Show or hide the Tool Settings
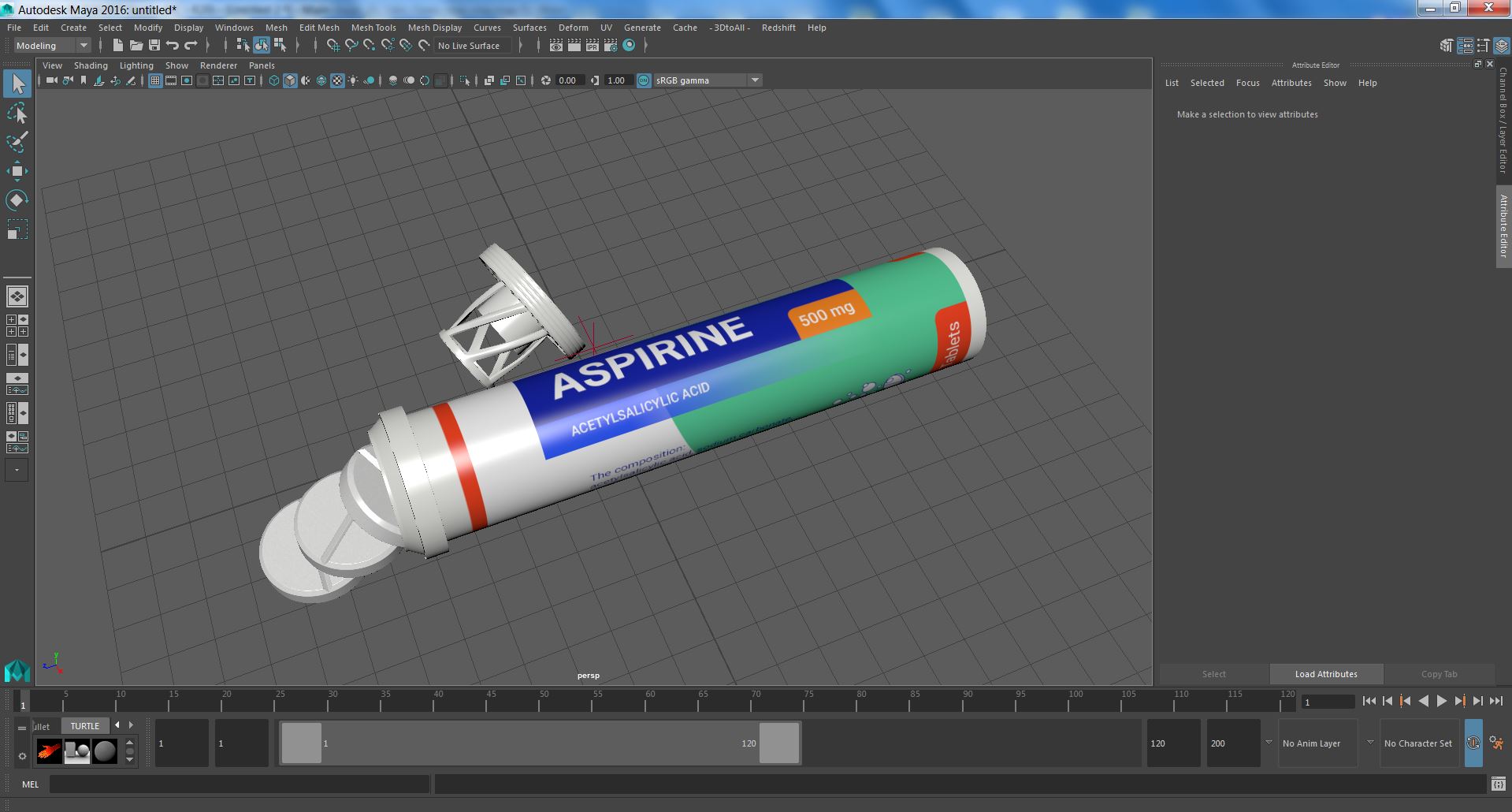The height and width of the screenshot is (812, 1512). [x=1484, y=45]
